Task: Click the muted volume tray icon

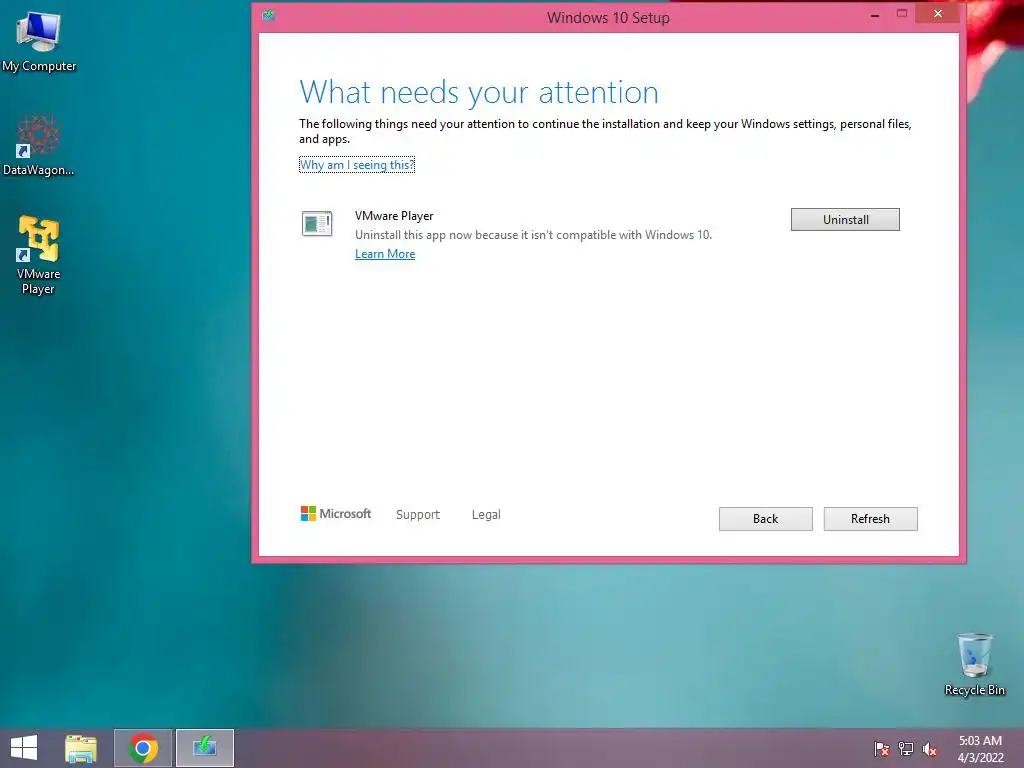Action: tap(930, 749)
